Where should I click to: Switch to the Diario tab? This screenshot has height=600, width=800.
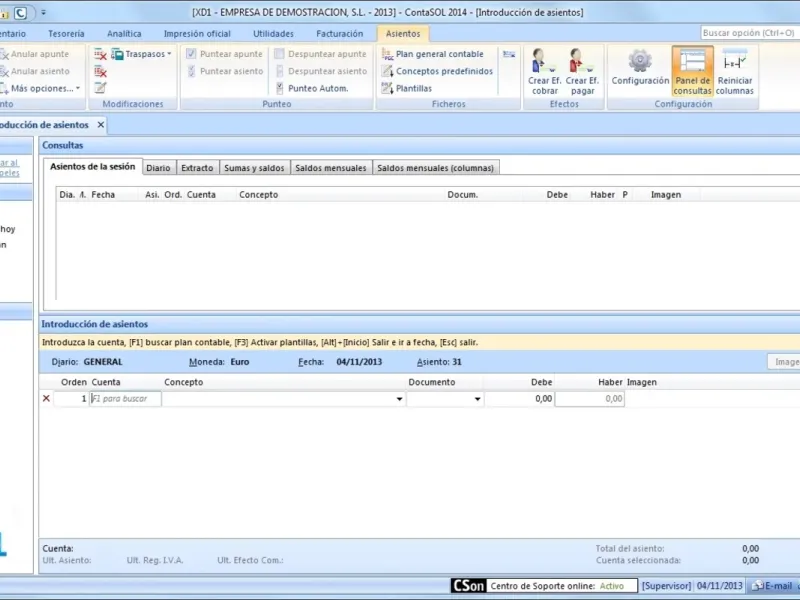(x=158, y=168)
